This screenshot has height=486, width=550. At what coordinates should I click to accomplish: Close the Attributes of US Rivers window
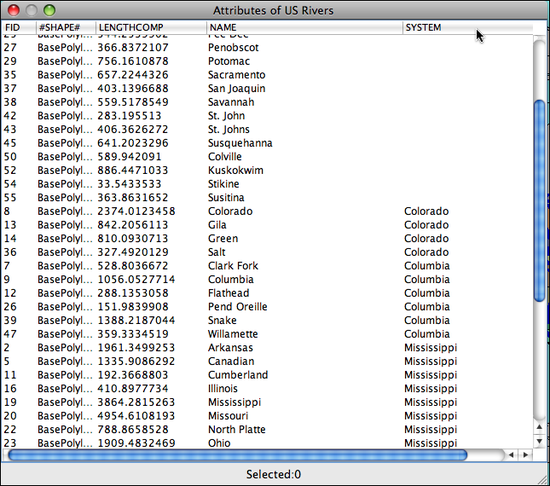click(14, 10)
